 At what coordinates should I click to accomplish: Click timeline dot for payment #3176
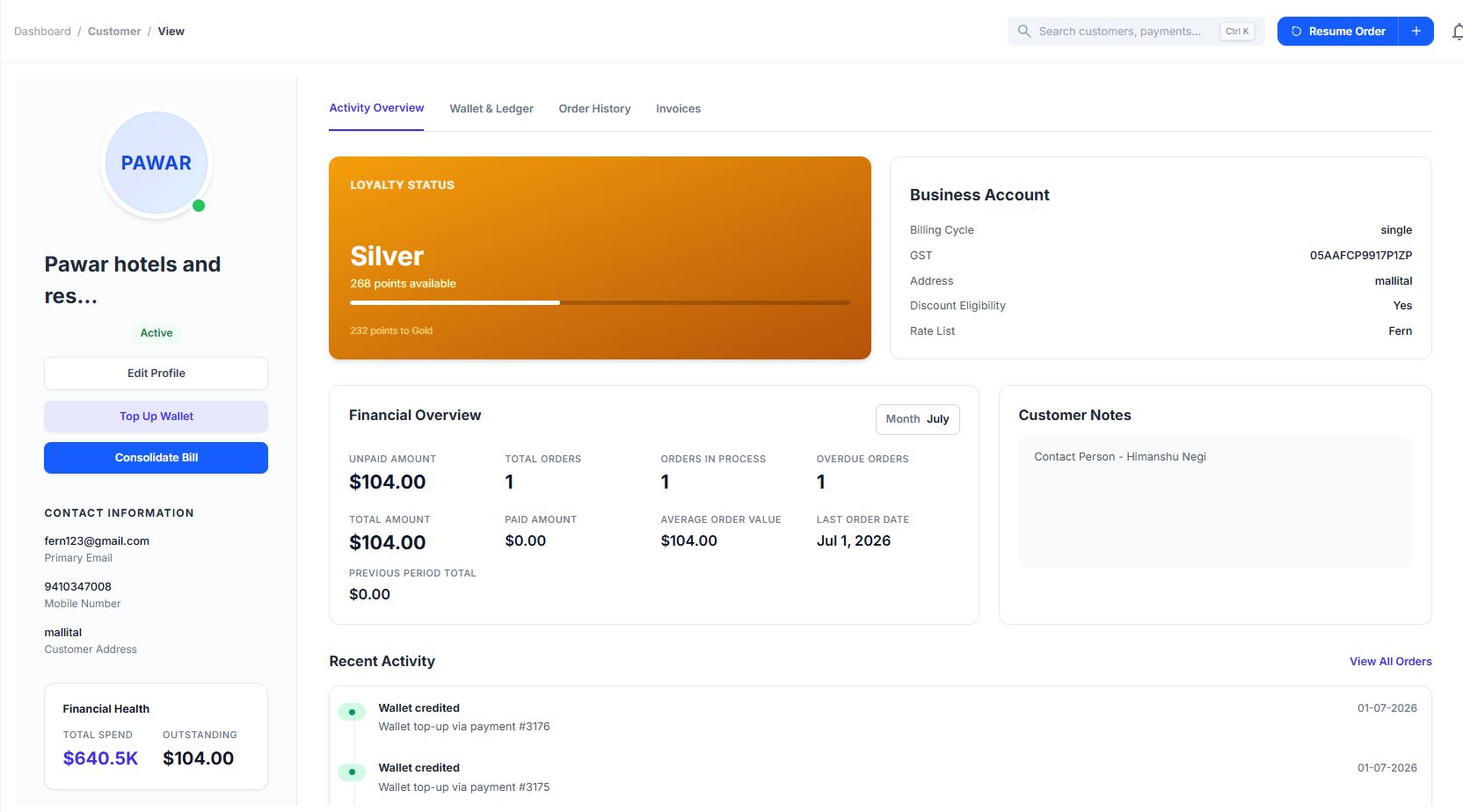coord(352,712)
